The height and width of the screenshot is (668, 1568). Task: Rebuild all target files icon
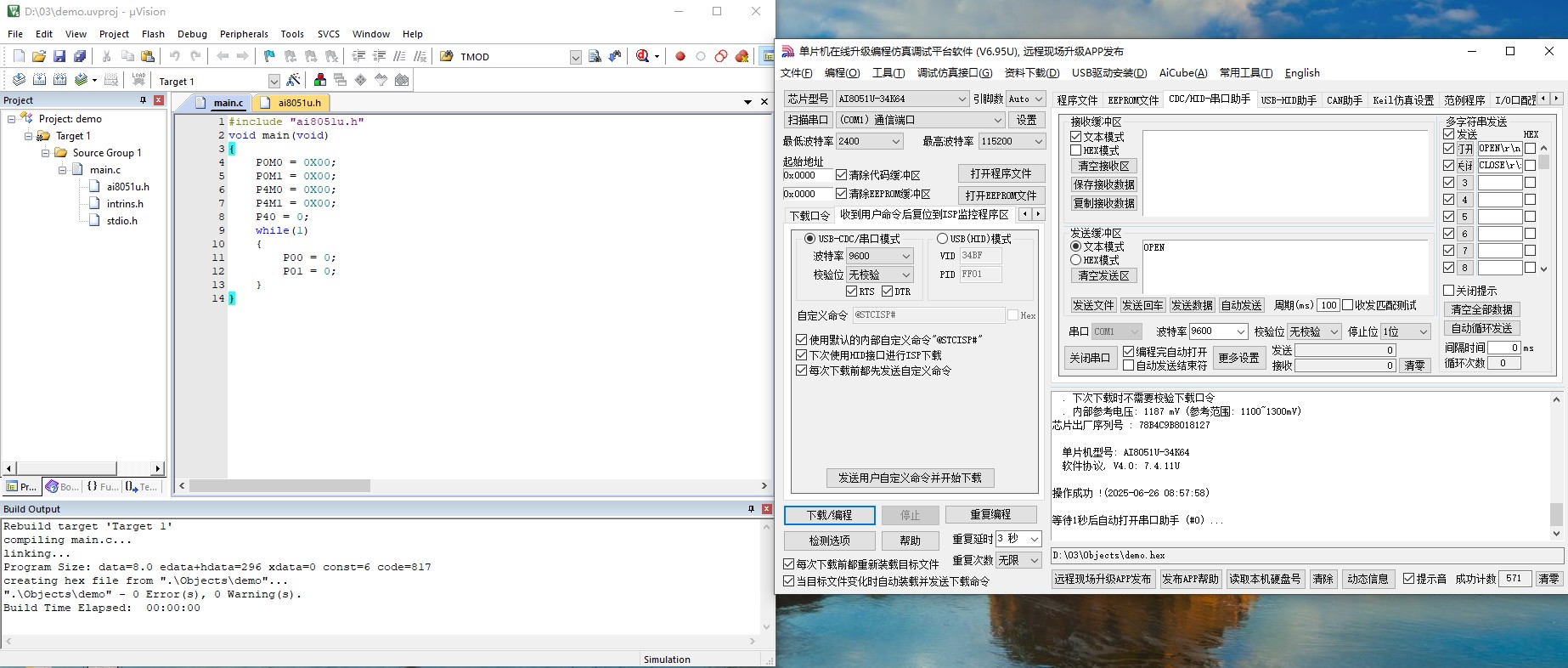[59, 80]
